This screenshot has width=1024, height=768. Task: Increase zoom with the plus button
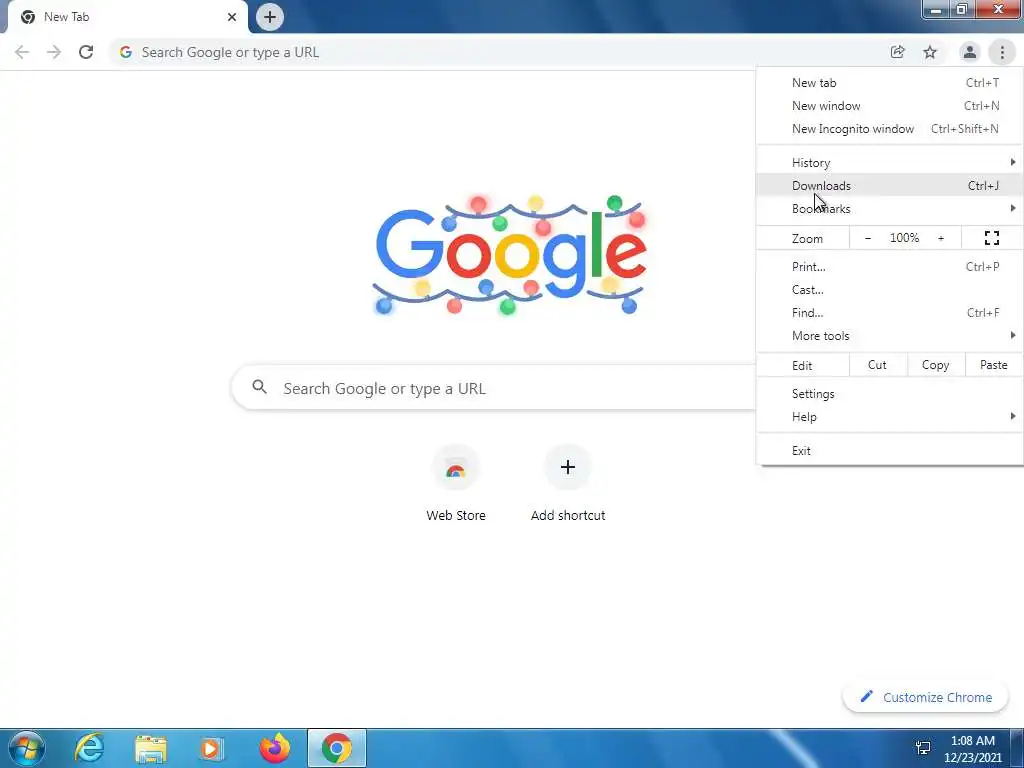tap(941, 238)
